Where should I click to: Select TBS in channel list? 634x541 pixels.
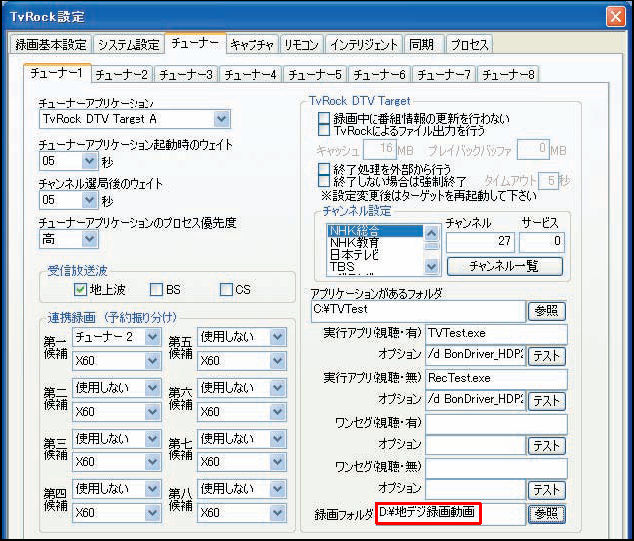(x=375, y=266)
